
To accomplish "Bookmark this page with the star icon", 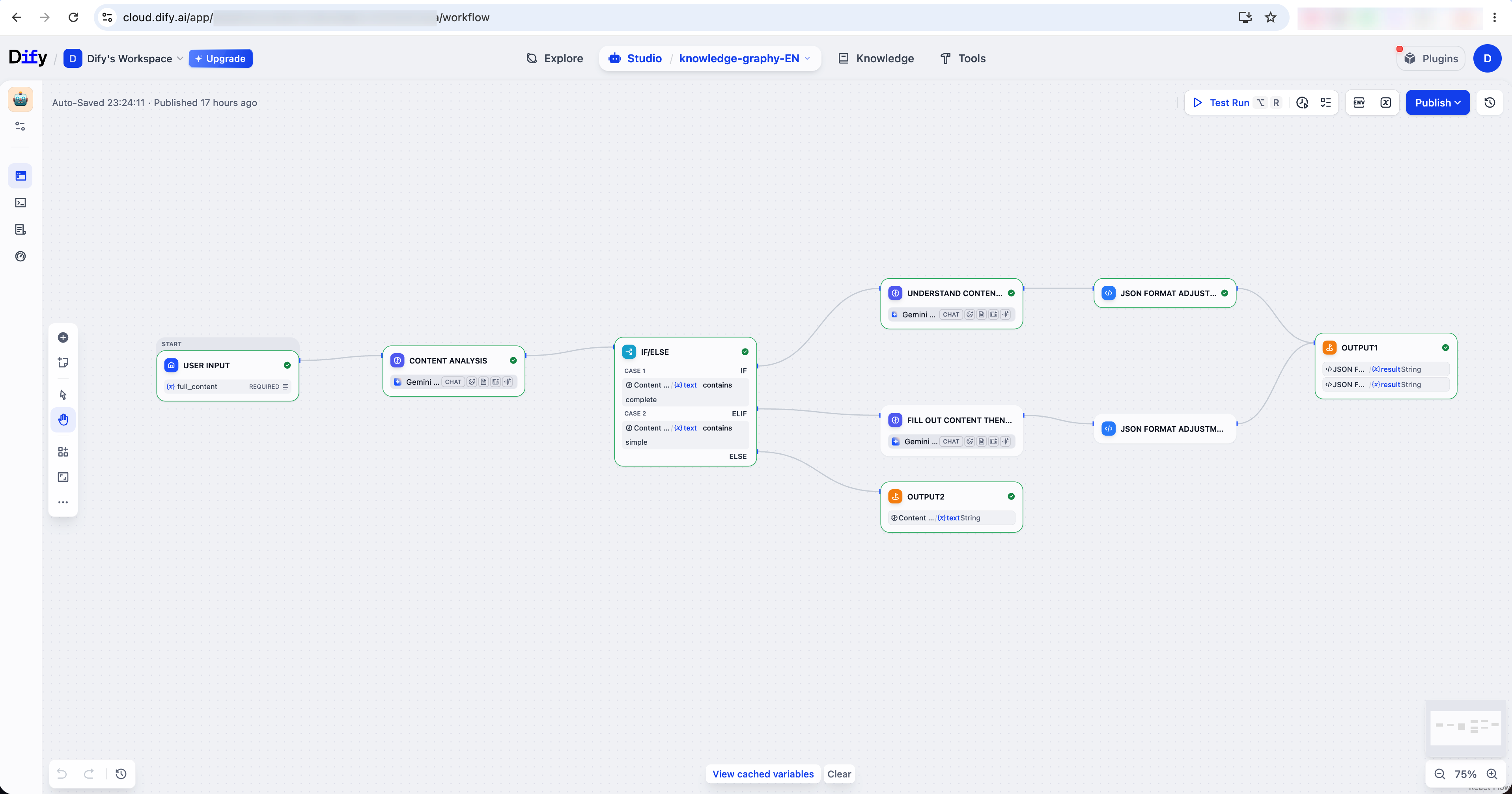I will pyautogui.click(x=1271, y=17).
